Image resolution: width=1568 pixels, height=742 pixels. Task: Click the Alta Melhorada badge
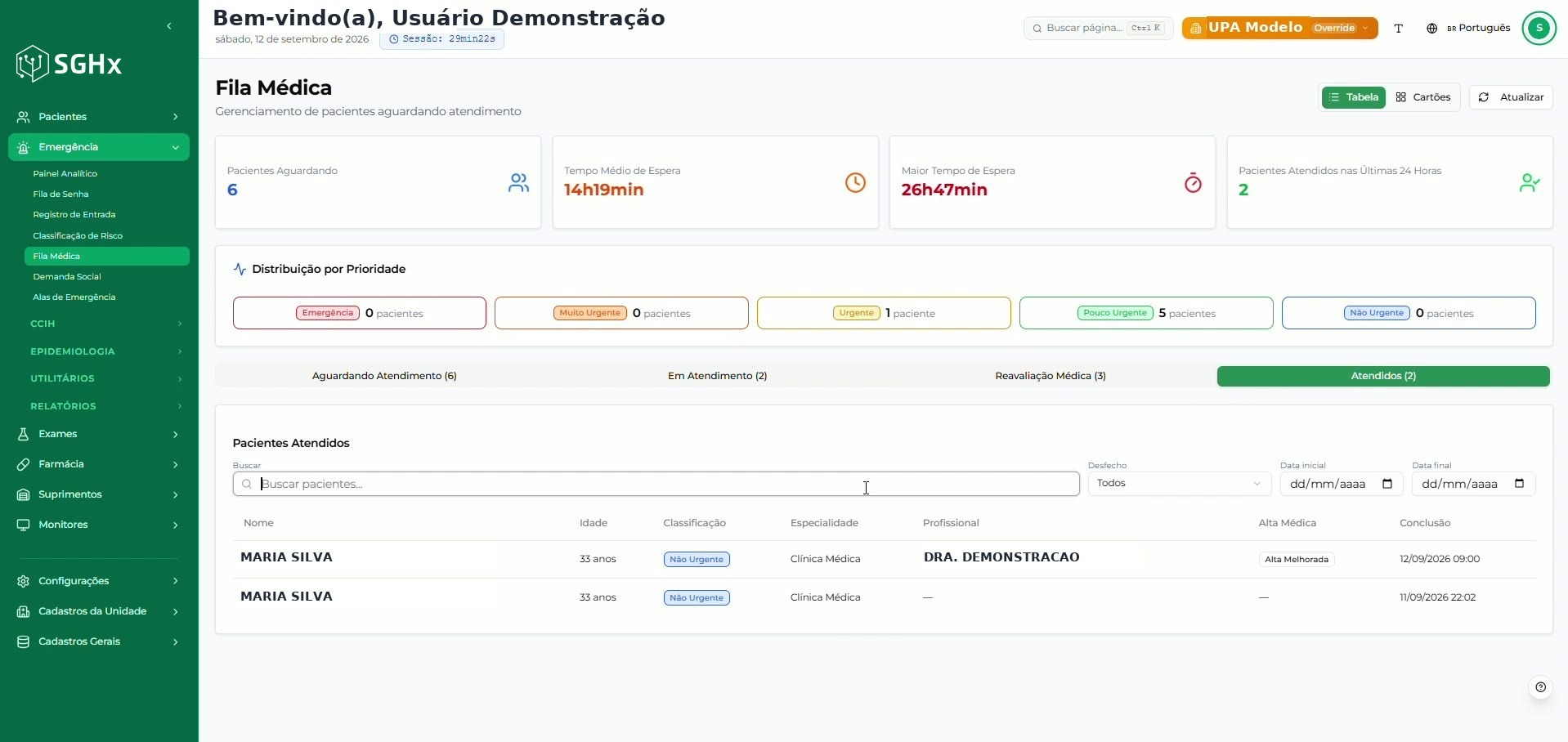pyautogui.click(x=1297, y=560)
